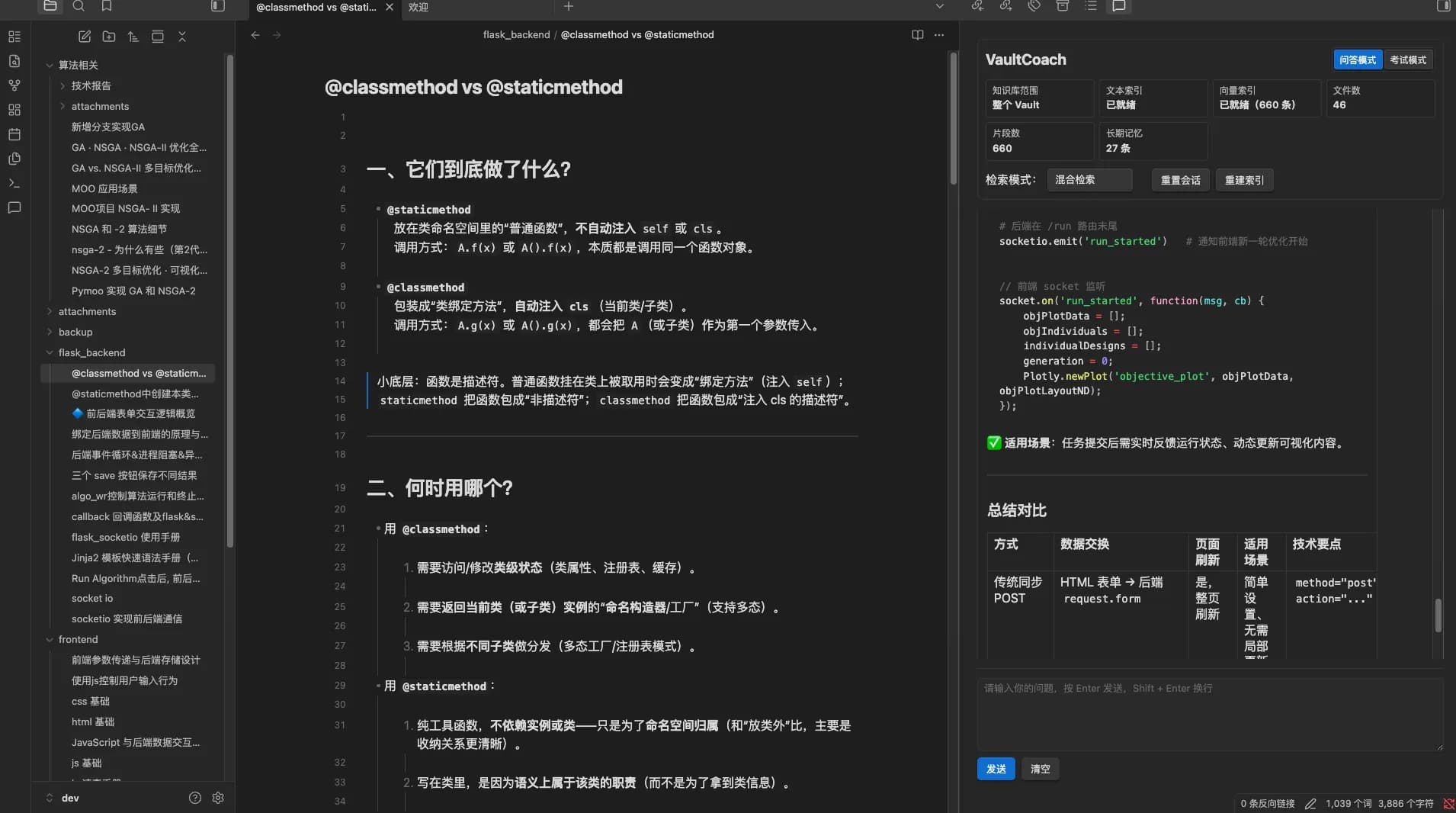The width and height of the screenshot is (1456, 813).
Task: Open the chat bubble ribbon icon
Action: 14,207
